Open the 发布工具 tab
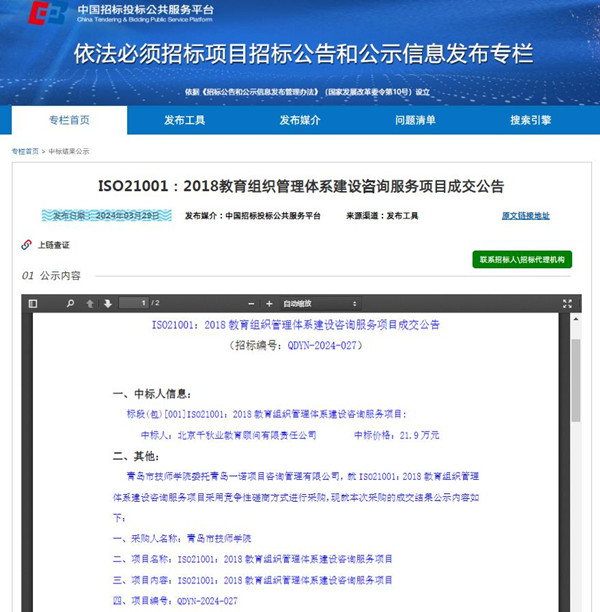600x612 pixels. pos(185,120)
